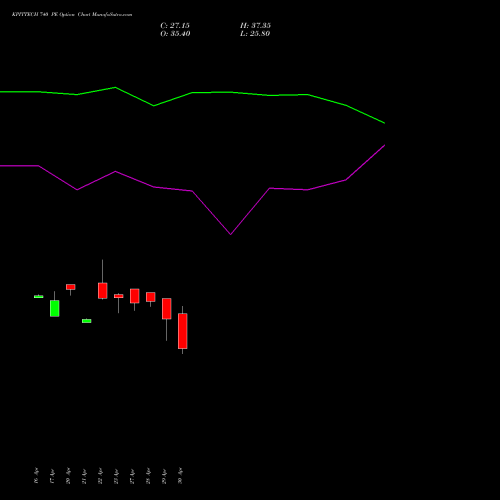The width and height of the screenshot is (500, 500).
Task: Click the high price value H: 37.35
Action: coord(255,25)
